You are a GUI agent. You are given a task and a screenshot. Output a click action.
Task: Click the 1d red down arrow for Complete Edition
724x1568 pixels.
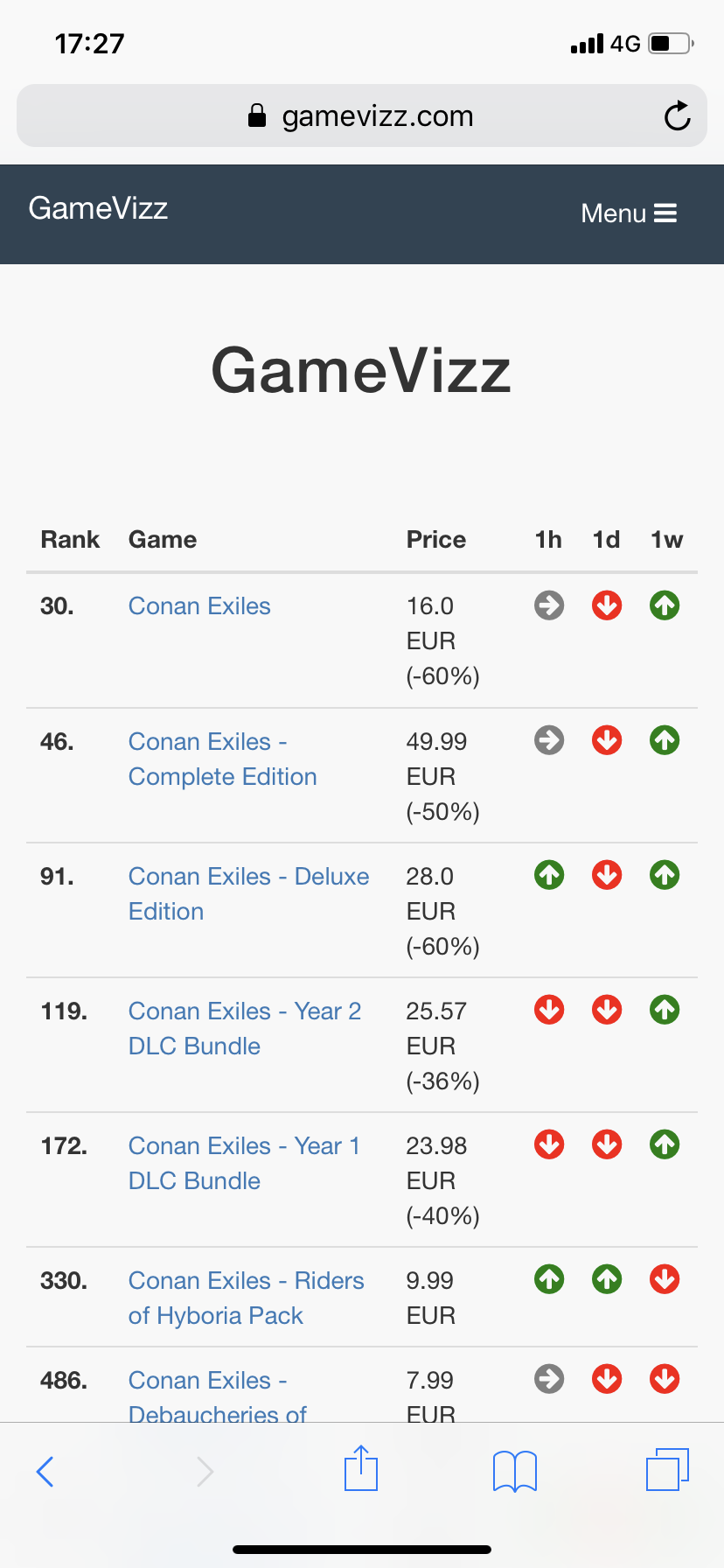click(x=607, y=741)
